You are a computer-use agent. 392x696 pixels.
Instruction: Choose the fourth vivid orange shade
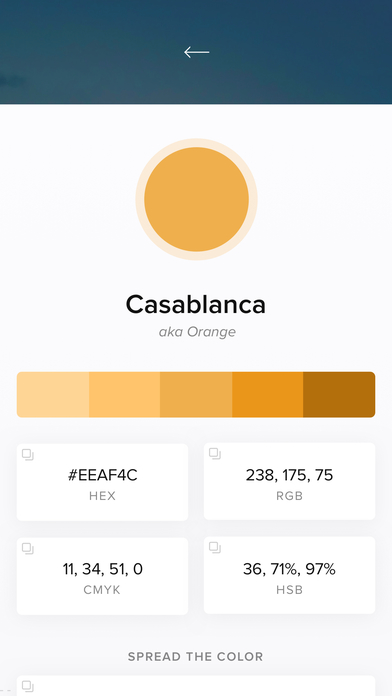click(268, 395)
